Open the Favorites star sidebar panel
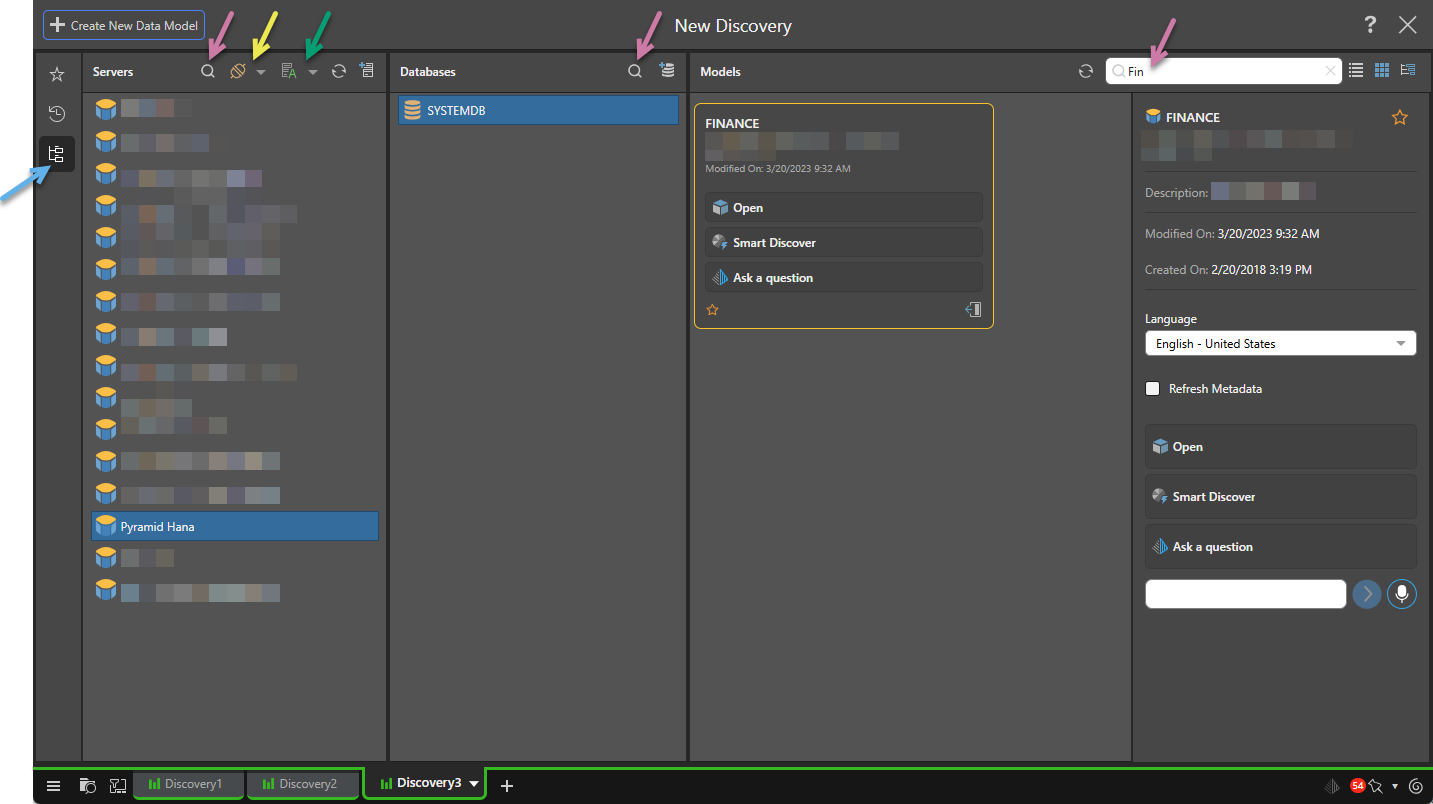Image resolution: width=1433 pixels, height=804 pixels. 57,74
